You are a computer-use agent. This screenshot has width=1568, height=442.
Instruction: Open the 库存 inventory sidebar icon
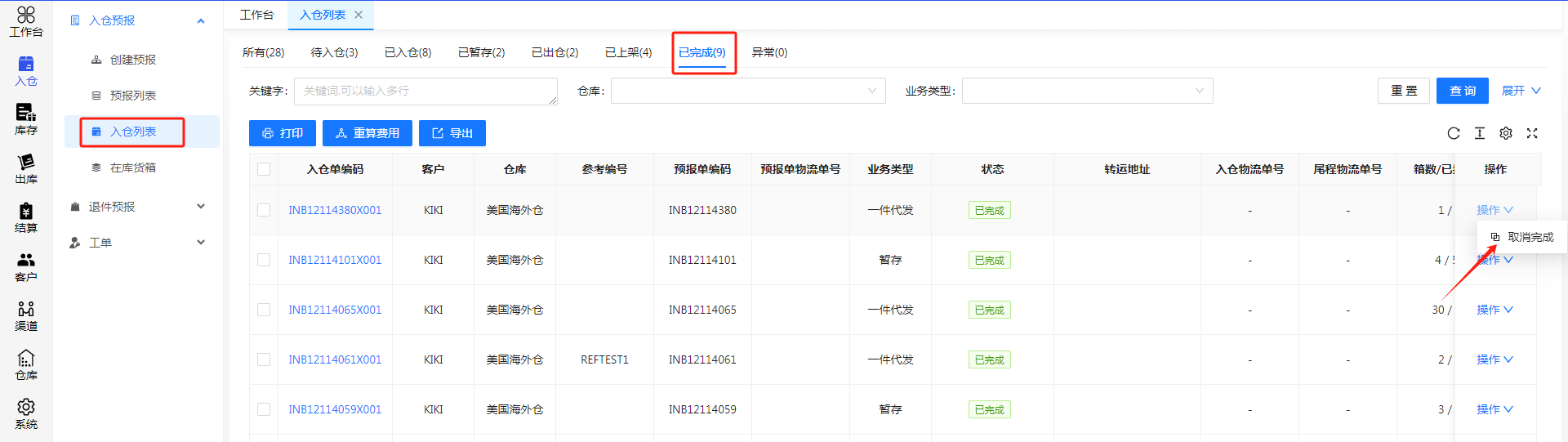26,118
